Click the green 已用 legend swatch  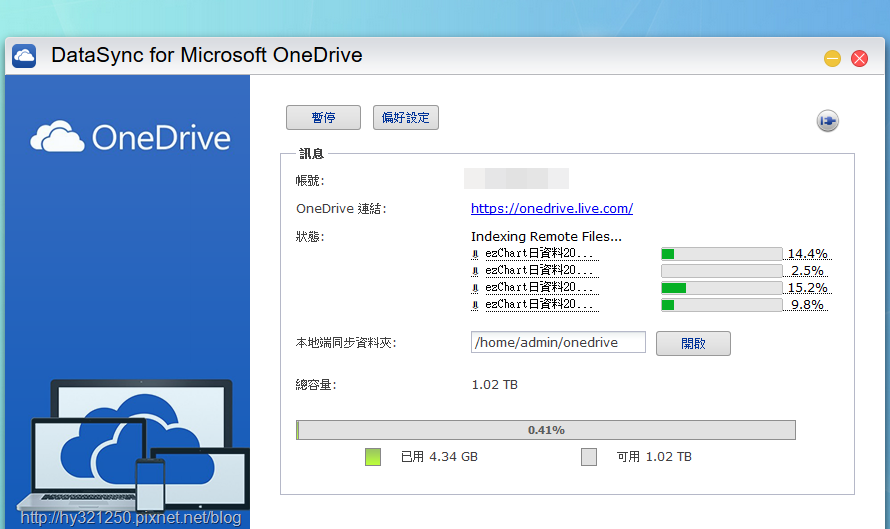373,457
